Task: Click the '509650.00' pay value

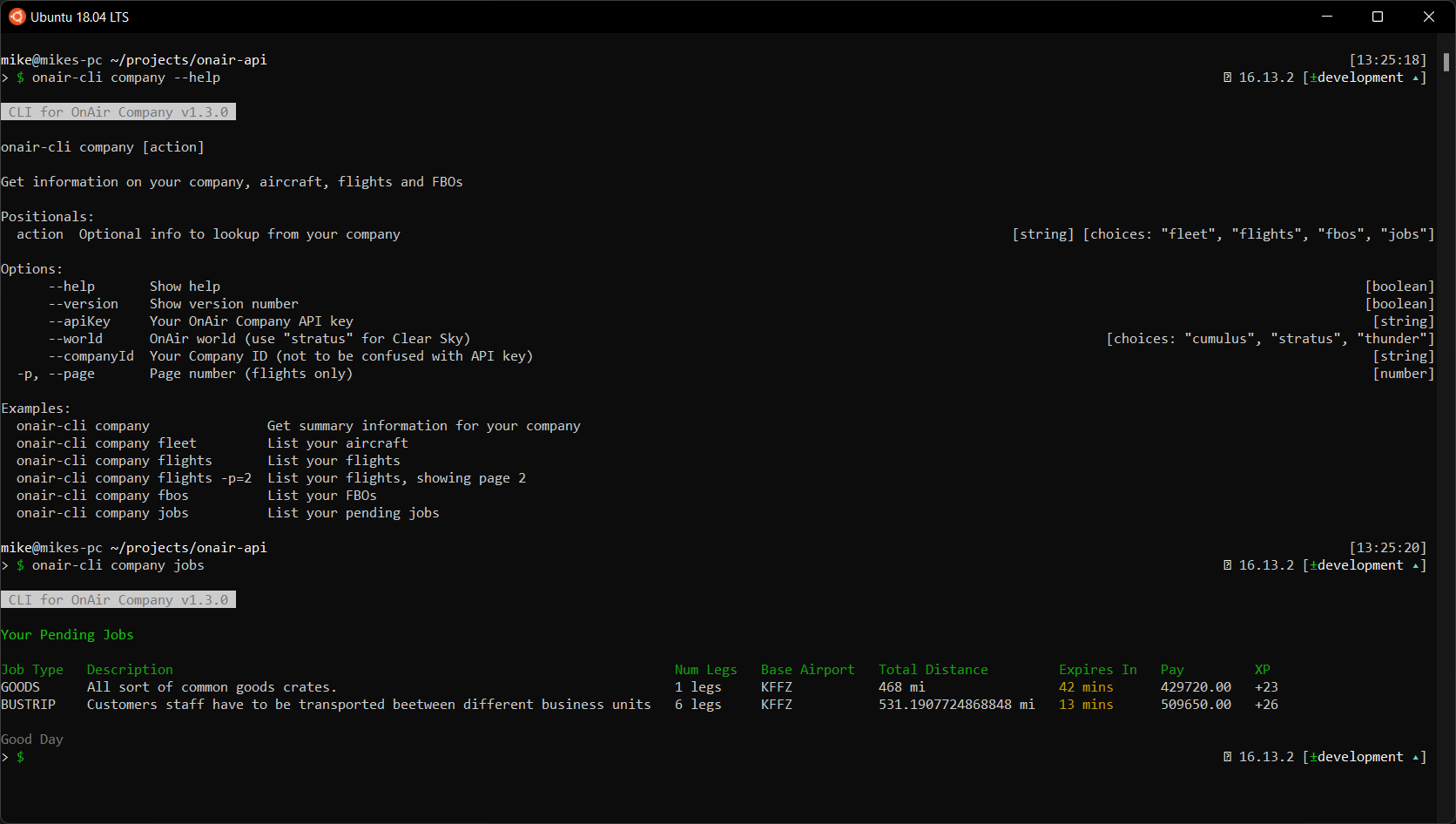Action: click(1196, 705)
